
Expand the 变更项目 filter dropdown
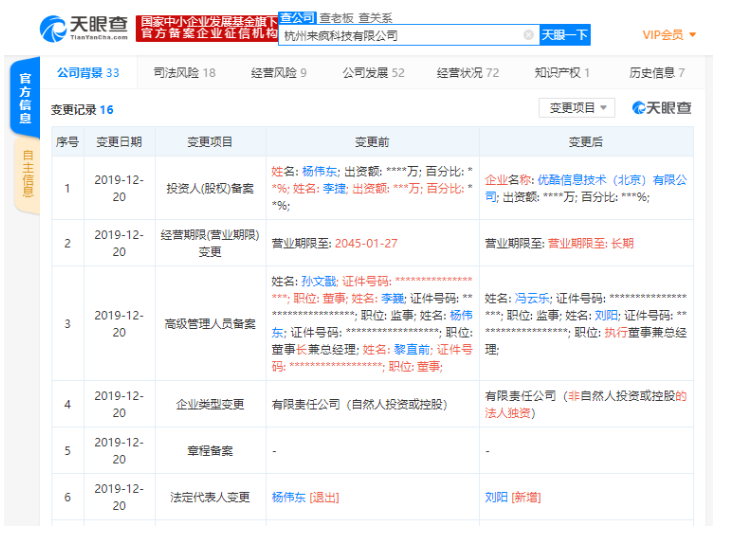coord(577,108)
